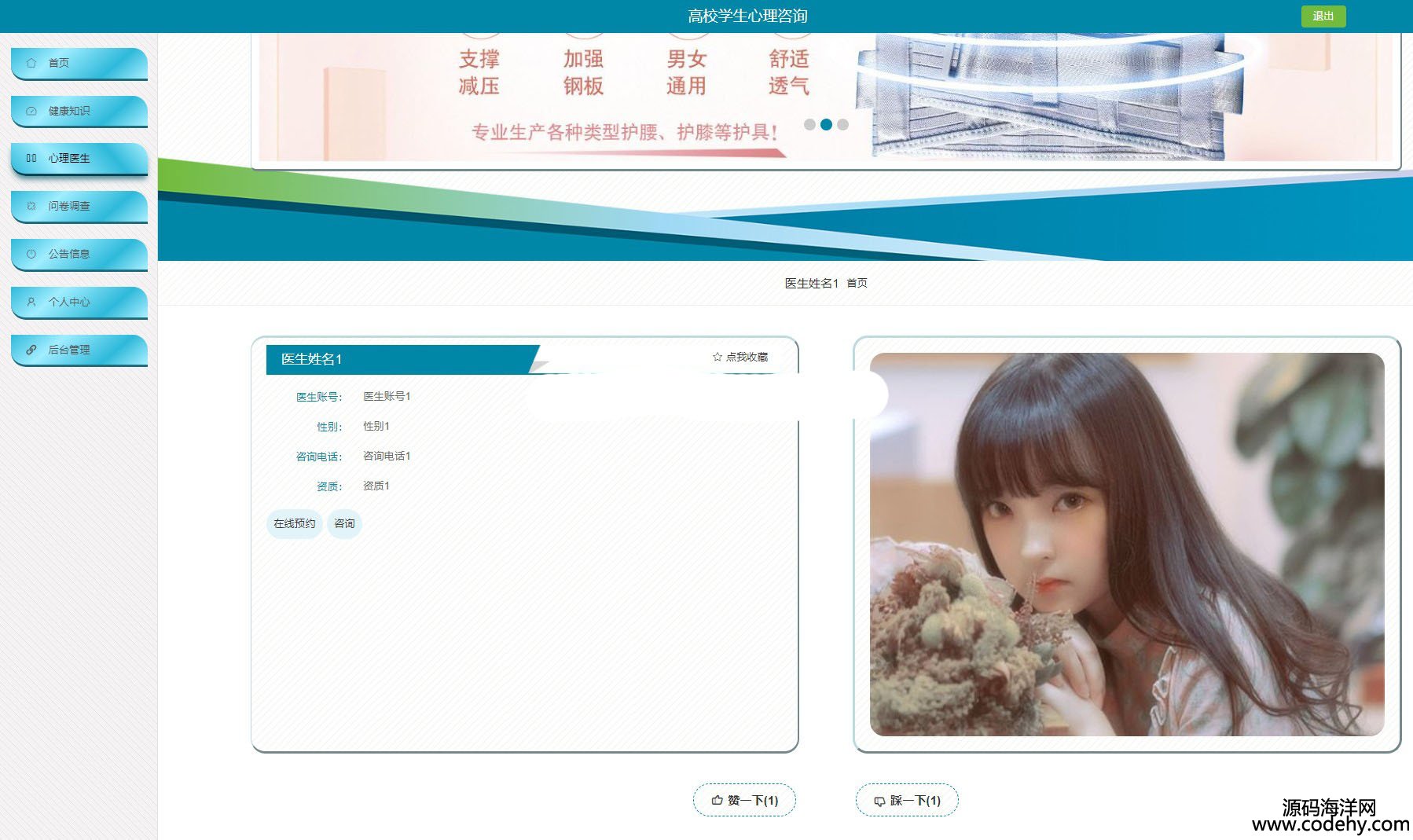Click the thumbs-down icon in 踩一下

(879, 801)
